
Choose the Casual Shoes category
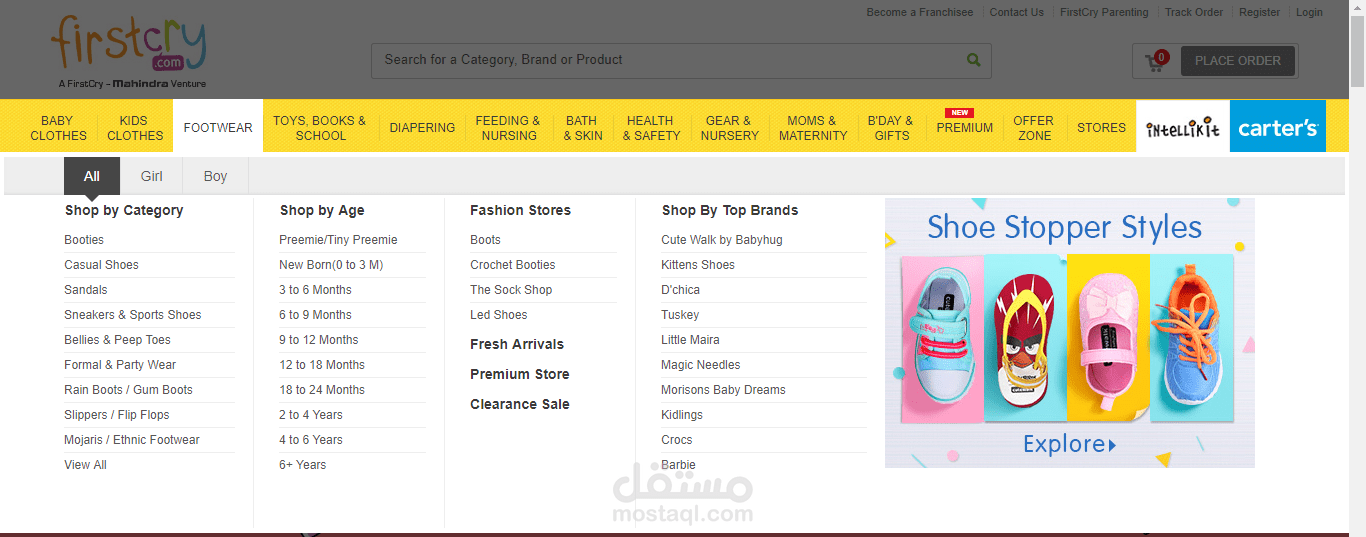101,265
